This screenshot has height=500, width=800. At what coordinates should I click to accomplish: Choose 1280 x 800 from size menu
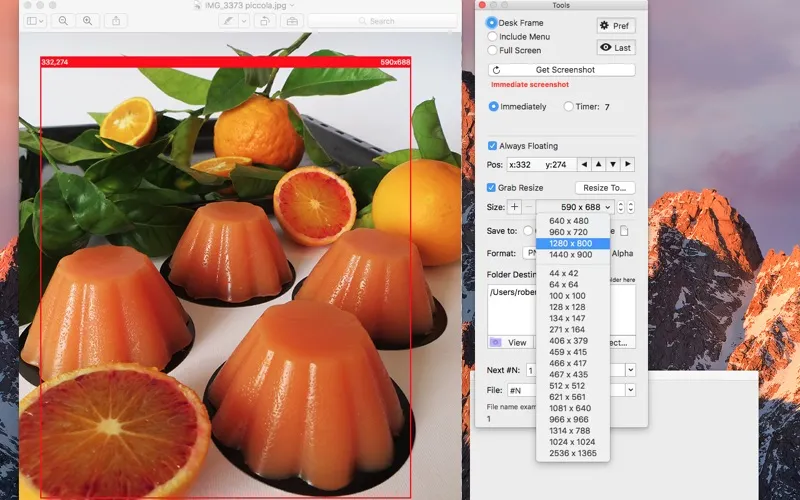click(x=573, y=243)
